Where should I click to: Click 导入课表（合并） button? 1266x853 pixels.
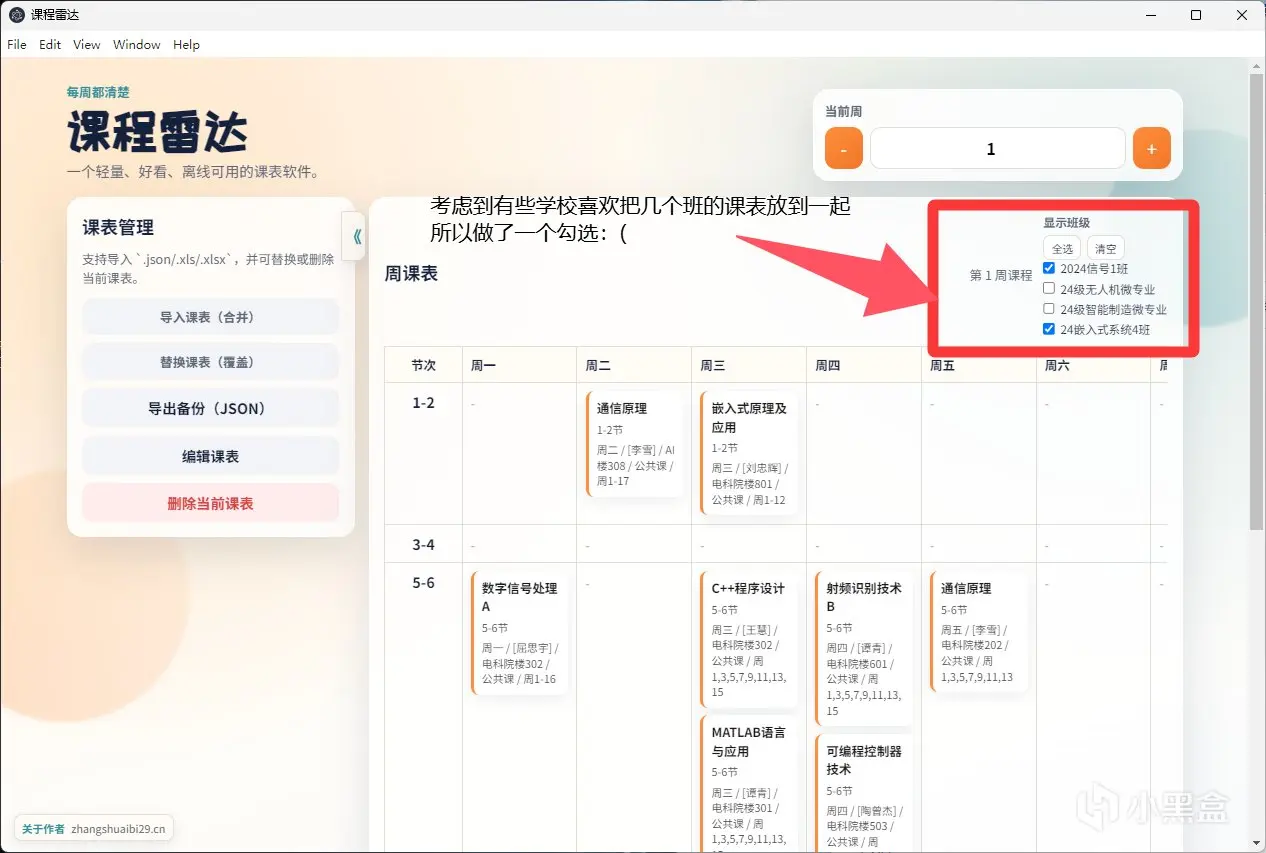point(210,317)
